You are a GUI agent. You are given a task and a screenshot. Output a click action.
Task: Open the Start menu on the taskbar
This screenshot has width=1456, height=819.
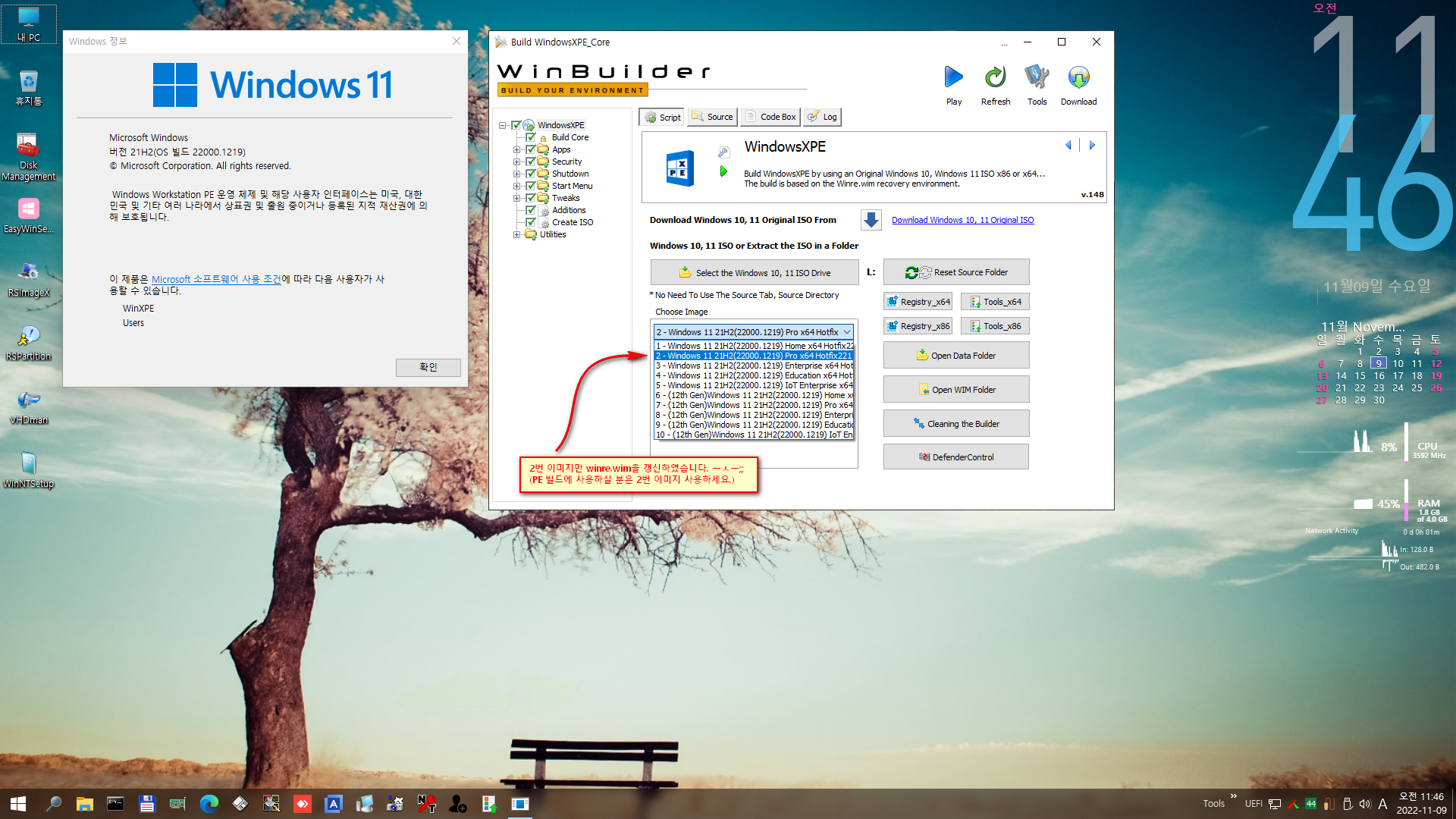point(18,804)
